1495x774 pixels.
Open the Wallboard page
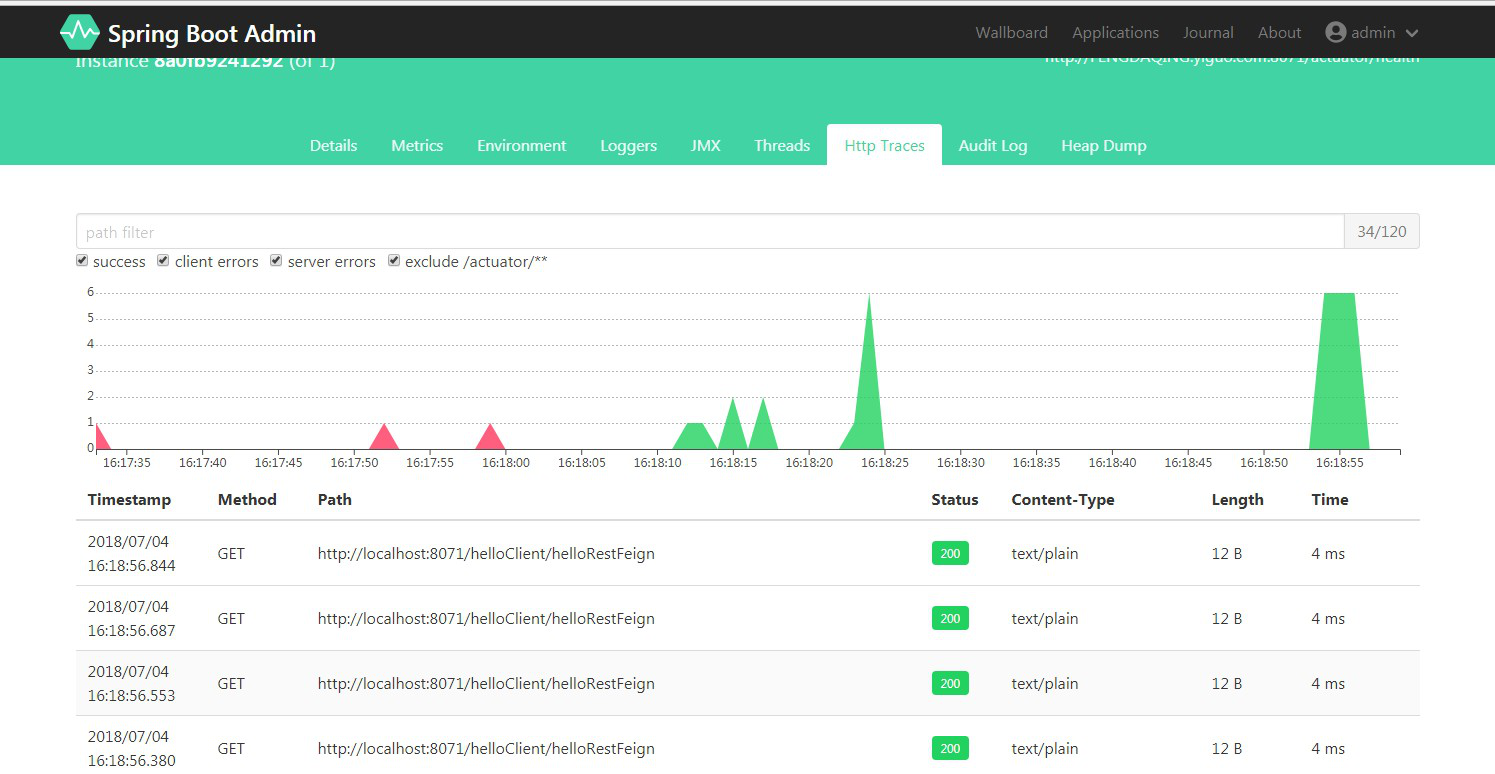pos(1011,33)
